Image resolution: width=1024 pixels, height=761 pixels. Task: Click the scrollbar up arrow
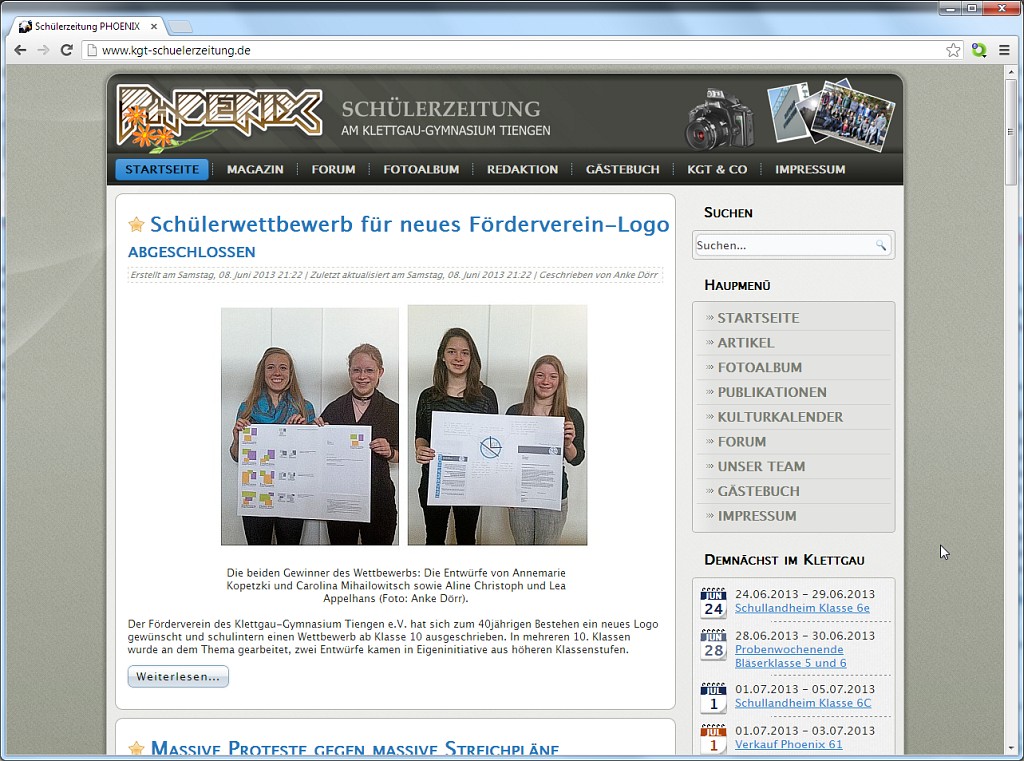click(x=1010, y=72)
